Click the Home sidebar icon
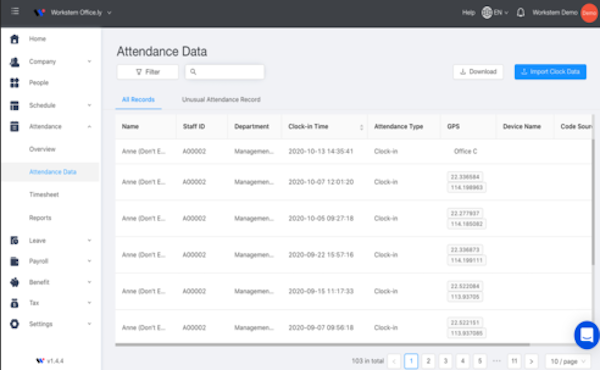Screen dimensions: 600x370 pyautogui.click(x=15, y=39)
